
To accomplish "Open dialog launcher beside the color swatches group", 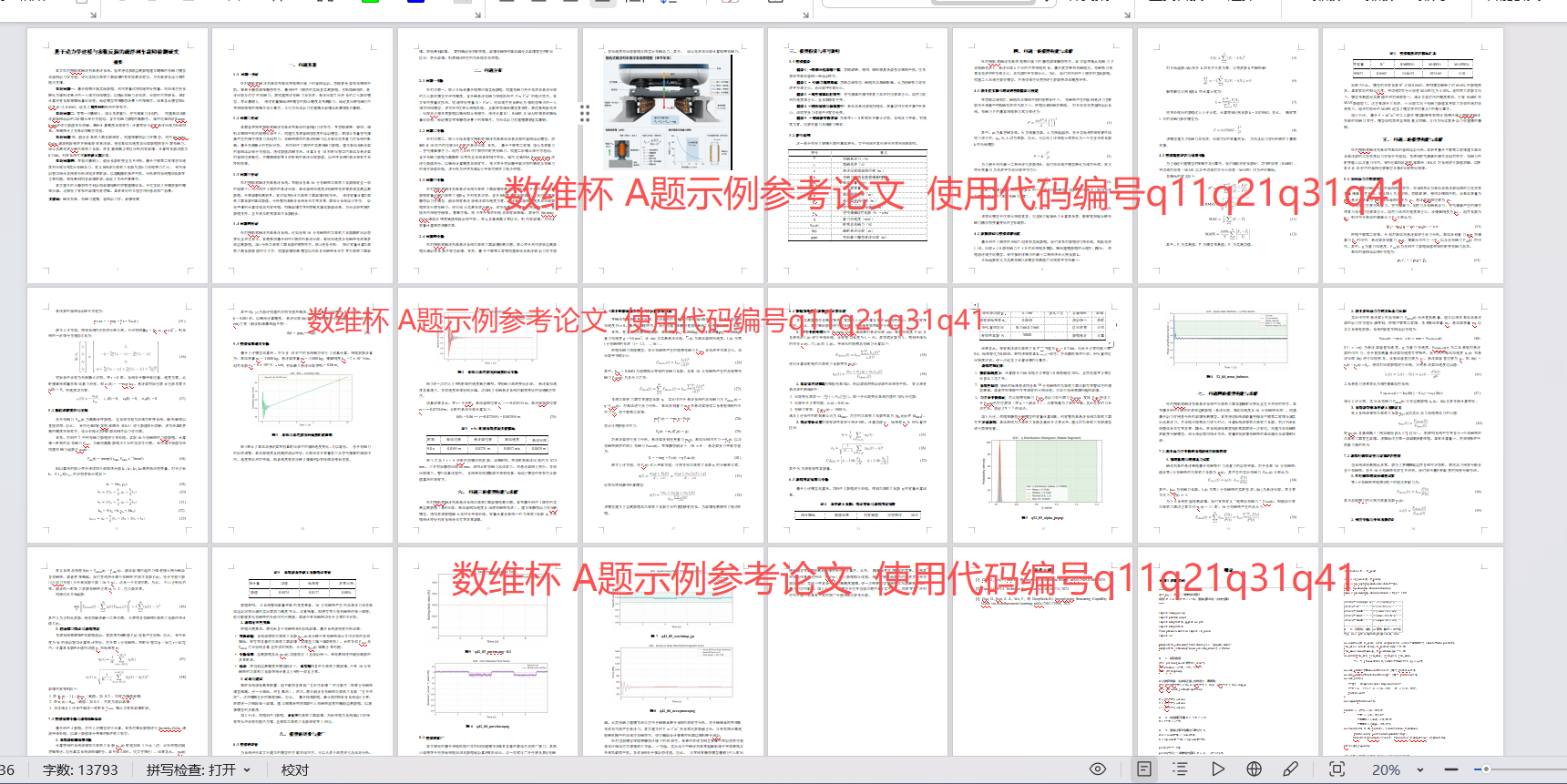I will pos(477,14).
